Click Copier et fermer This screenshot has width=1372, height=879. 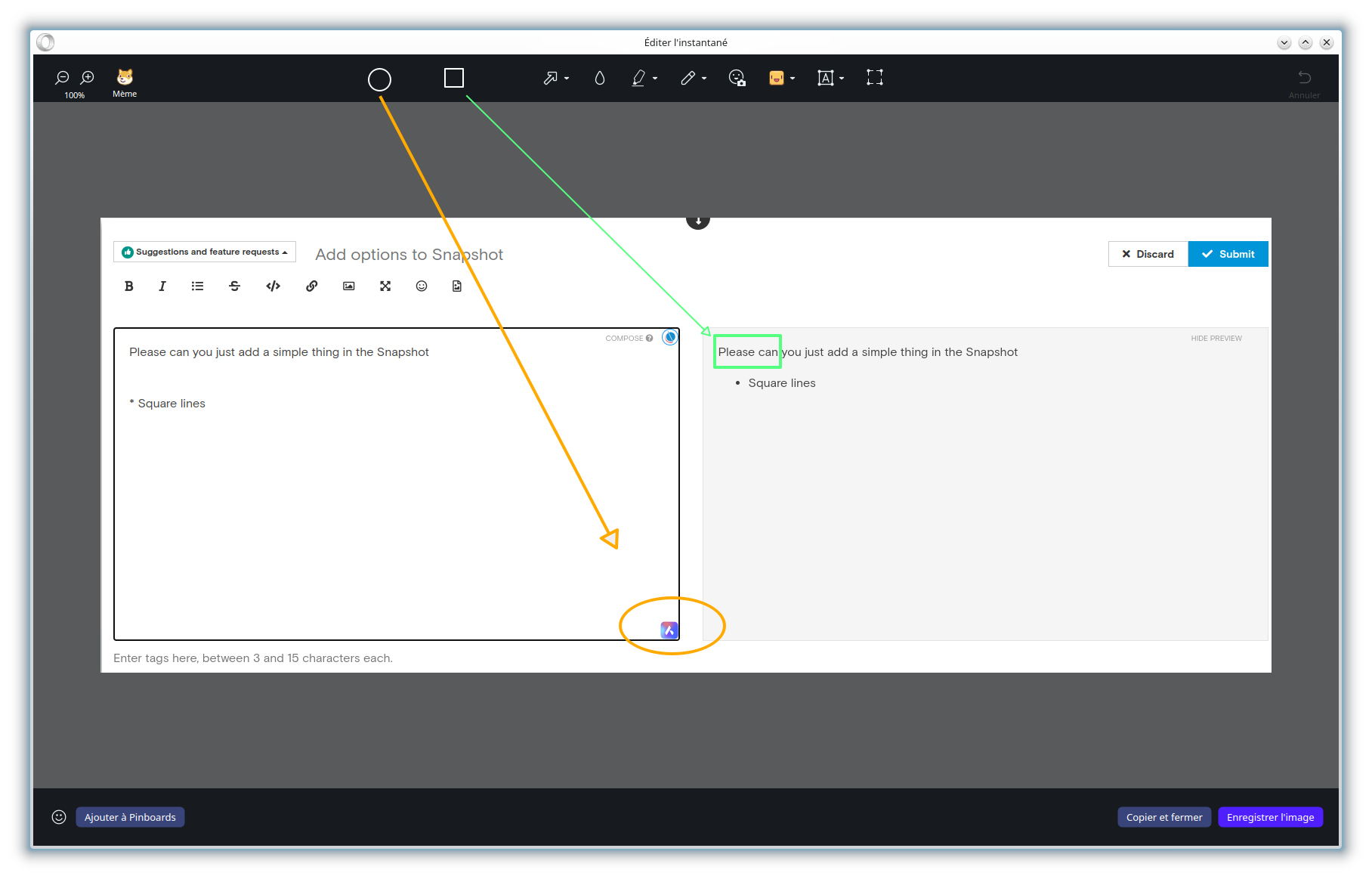1164,817
